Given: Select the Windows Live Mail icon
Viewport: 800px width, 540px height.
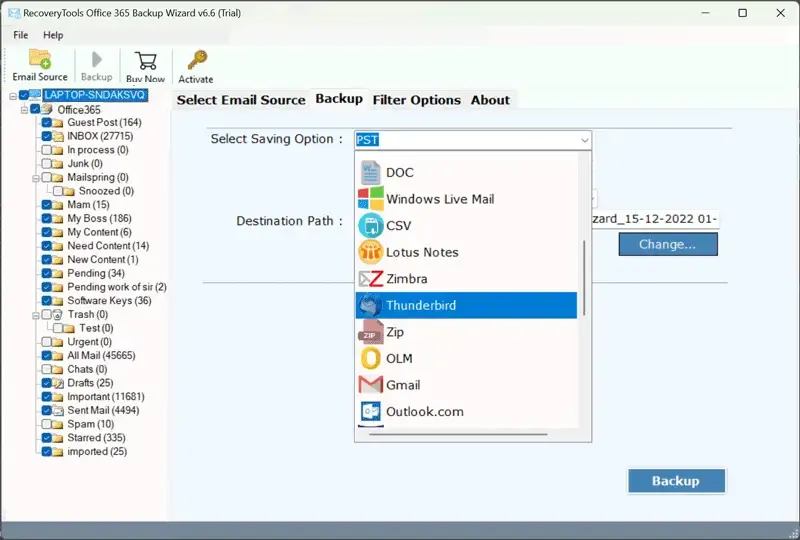Looking at the screenshot, I should click(x=371, y=199).
